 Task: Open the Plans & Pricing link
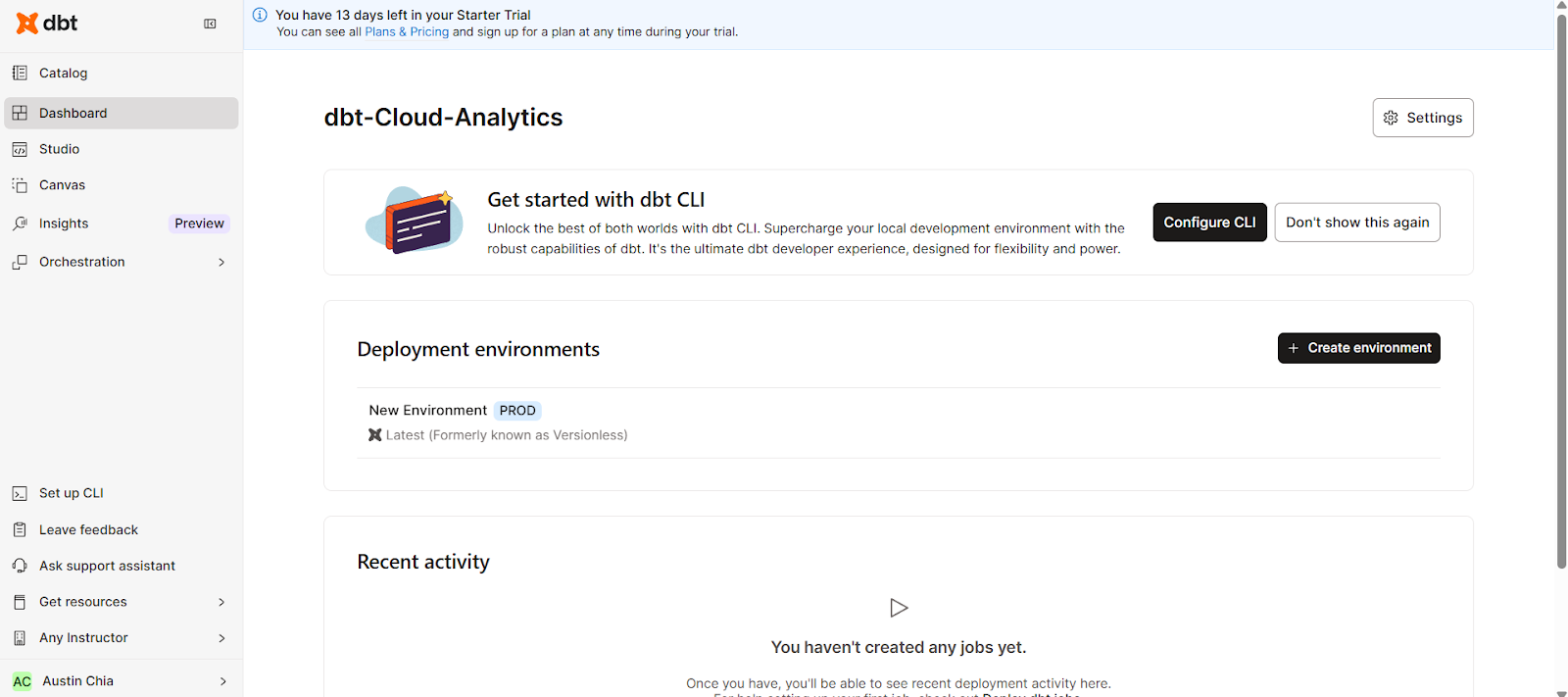point(407,31)
